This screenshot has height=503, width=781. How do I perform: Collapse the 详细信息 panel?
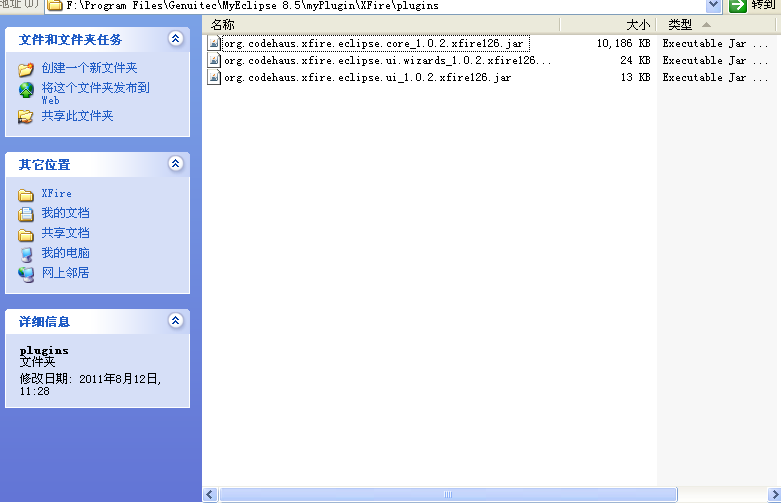coord(175,321)
